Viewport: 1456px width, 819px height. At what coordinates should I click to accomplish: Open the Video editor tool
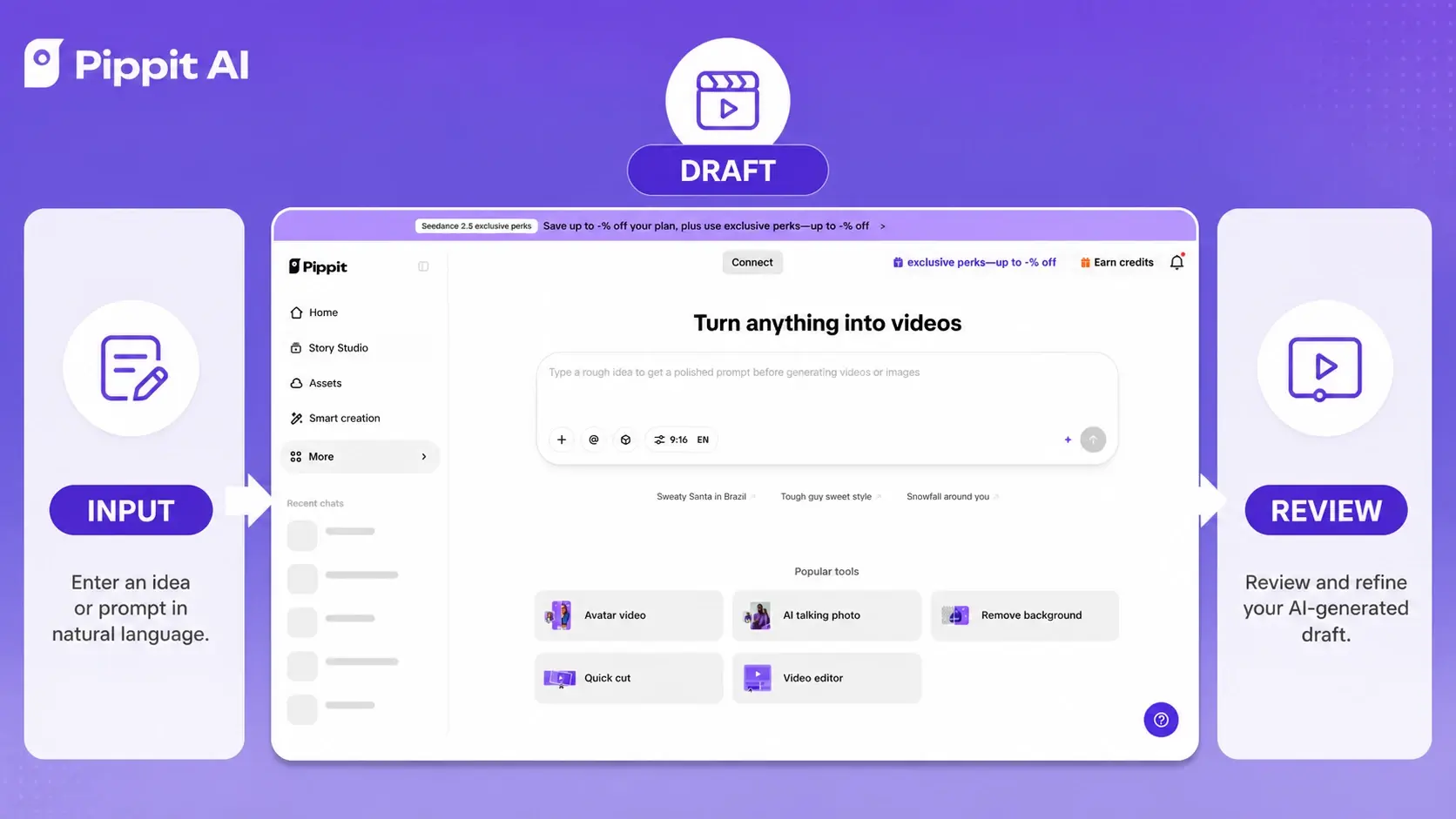pyautogui.click(x=826, y=678)
